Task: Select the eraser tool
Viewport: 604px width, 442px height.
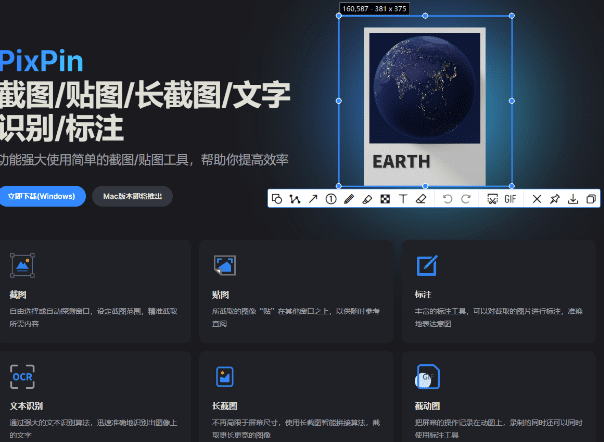Action: (x=421, y=199)
